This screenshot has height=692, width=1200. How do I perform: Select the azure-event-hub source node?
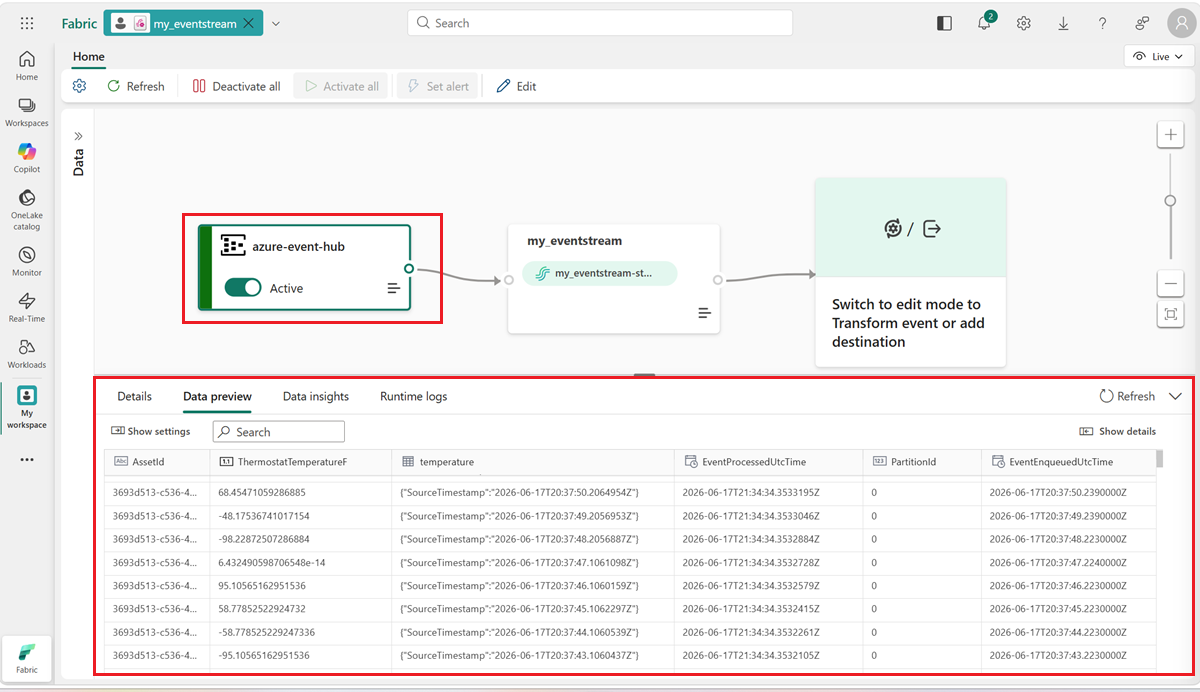pyautogui.click(x=304, y=268)
